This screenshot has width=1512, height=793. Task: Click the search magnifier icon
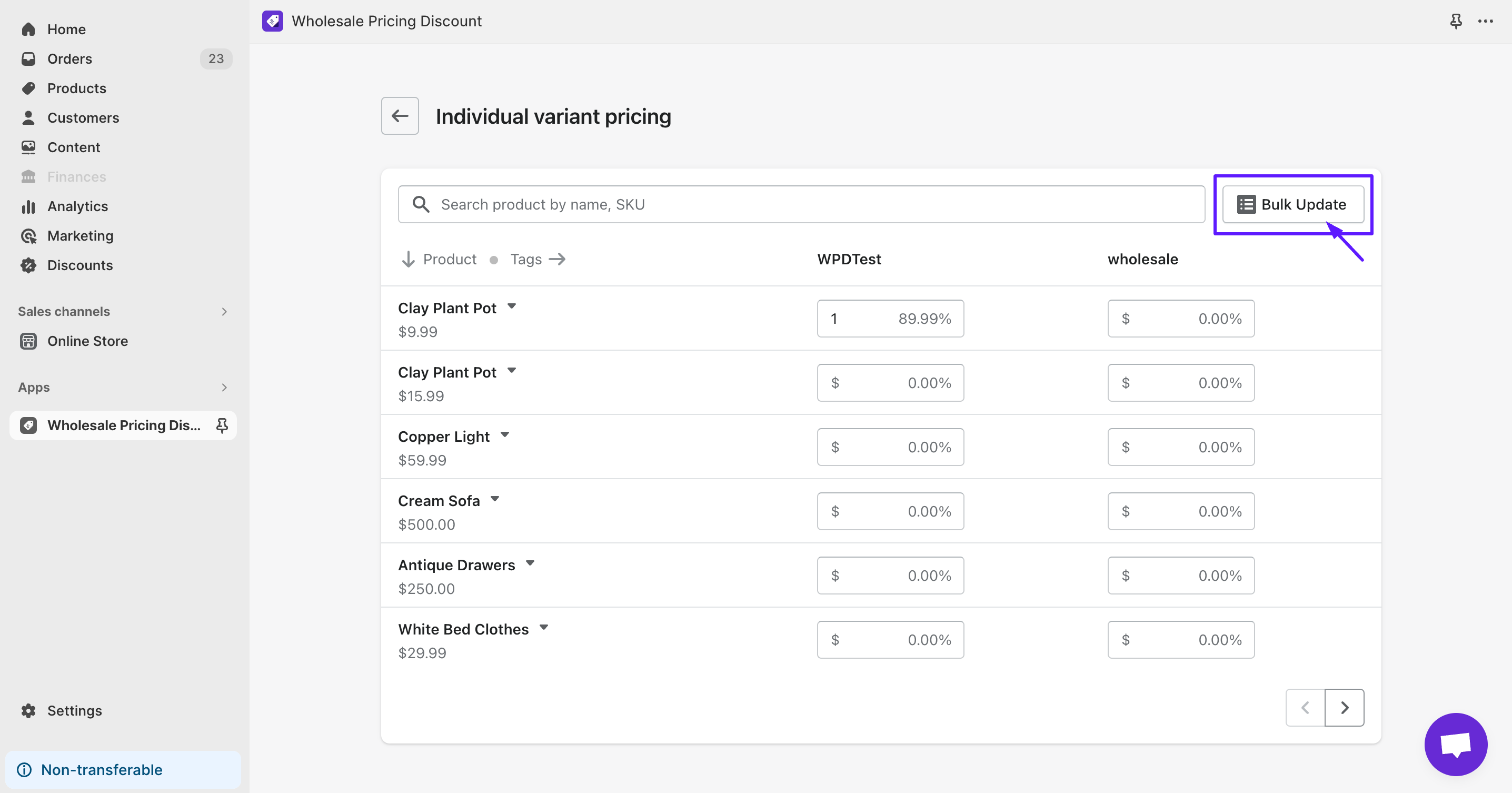click(421, 204)
